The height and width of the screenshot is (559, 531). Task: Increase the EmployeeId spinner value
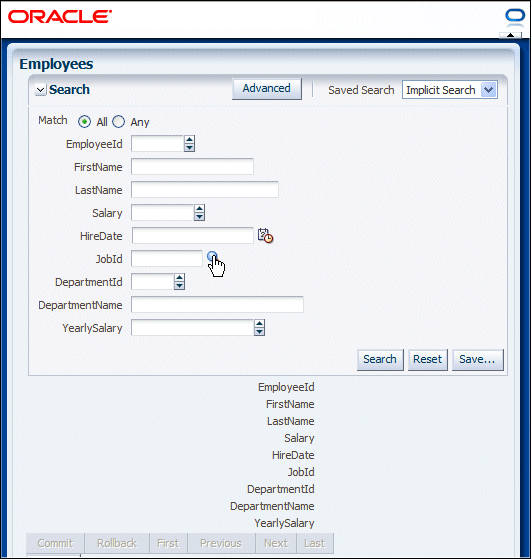[189, 140]
